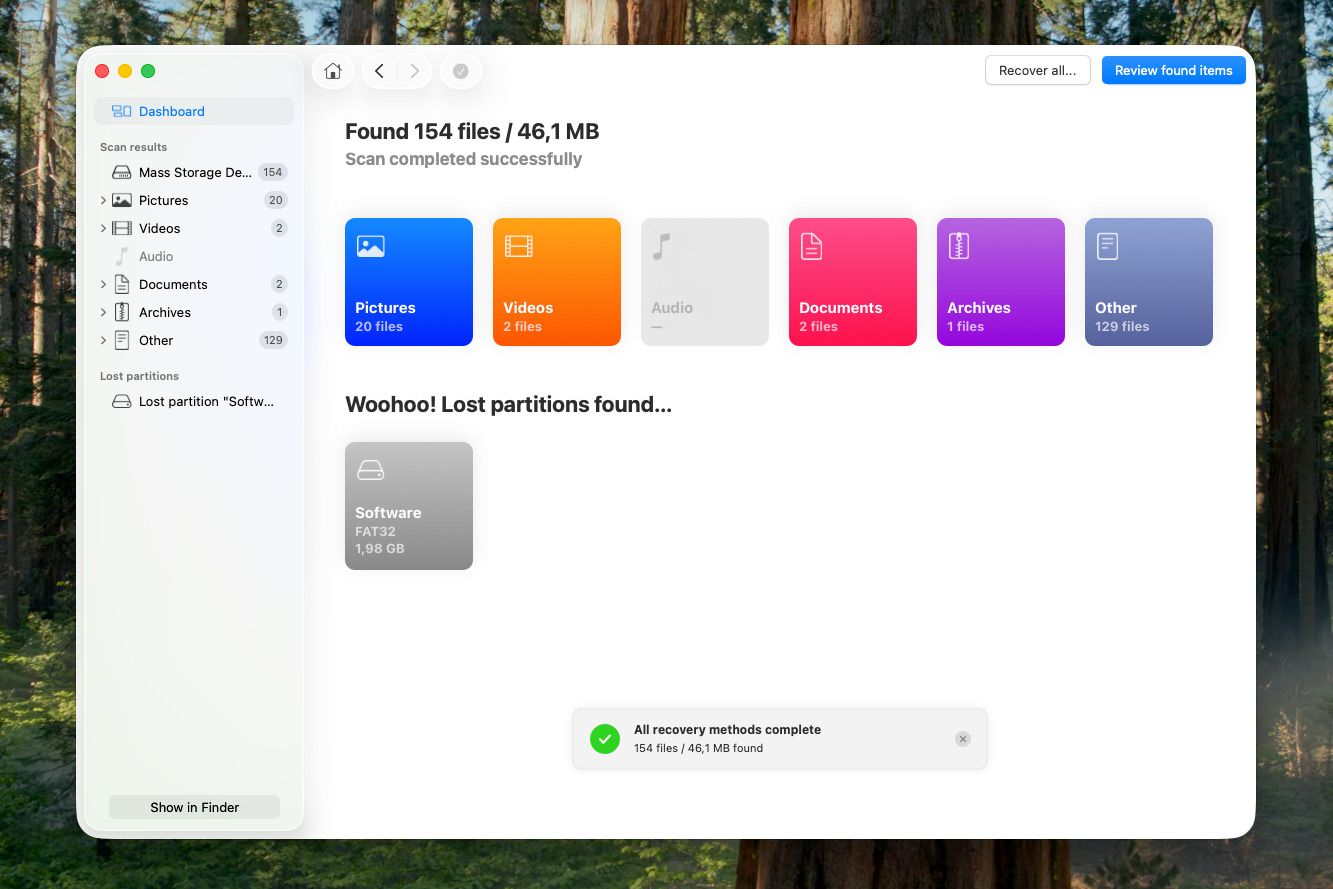Click "Scan completed successfully" text
The width and height of the screenshot is (1333, 889).
tap(463, 159)
